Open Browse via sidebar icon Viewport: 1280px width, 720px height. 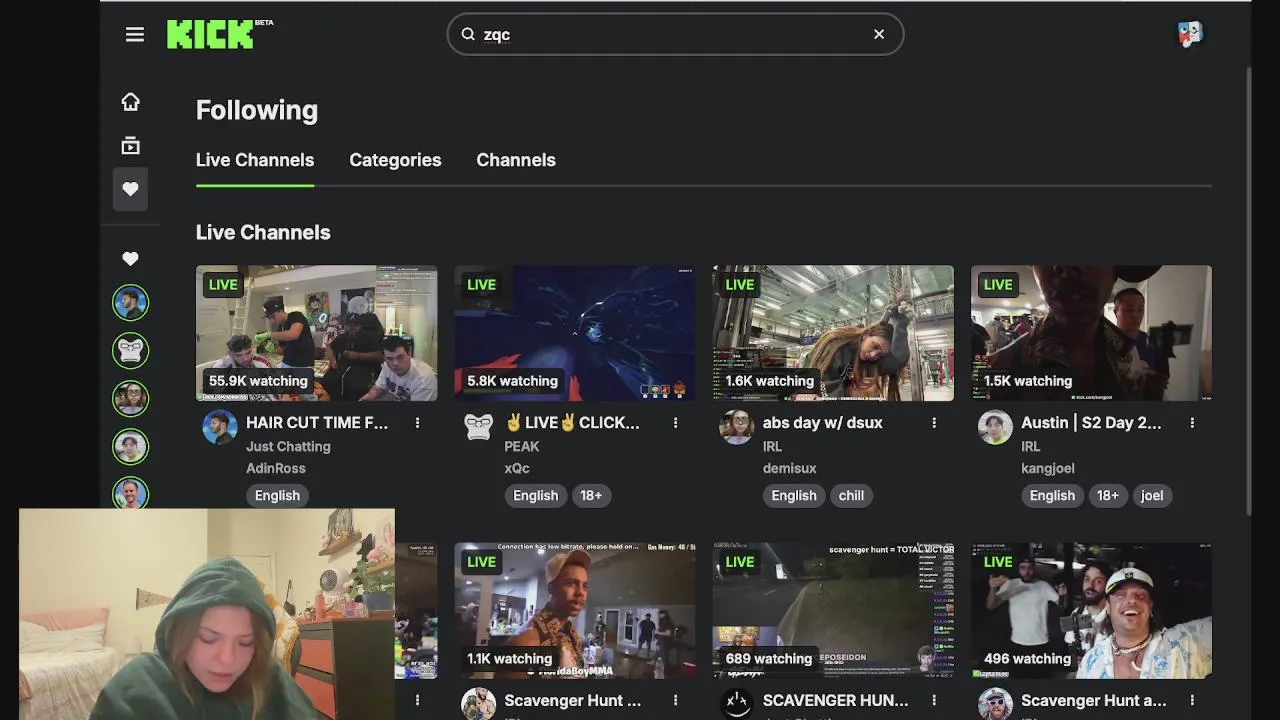pos(130,146)
